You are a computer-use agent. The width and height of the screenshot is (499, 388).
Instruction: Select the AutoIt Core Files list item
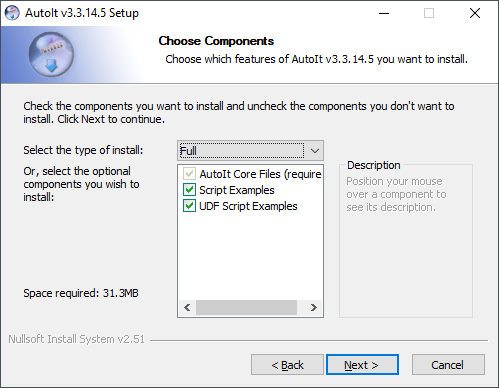click(x=260, y=174)
